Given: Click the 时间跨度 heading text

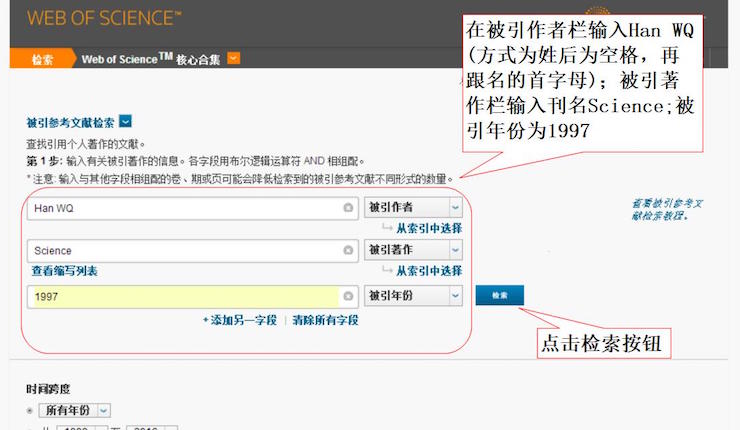Looking at the screenshot, I should (x=48, y=389).
